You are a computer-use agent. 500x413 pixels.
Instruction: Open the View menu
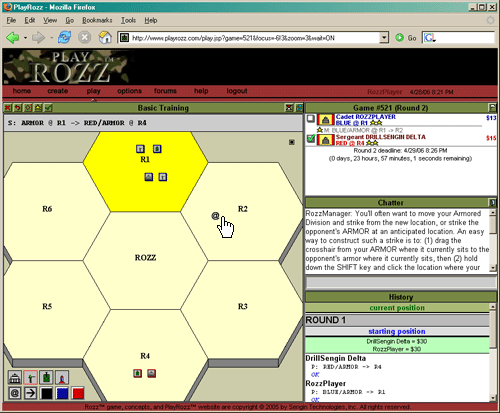coord(50,20)
